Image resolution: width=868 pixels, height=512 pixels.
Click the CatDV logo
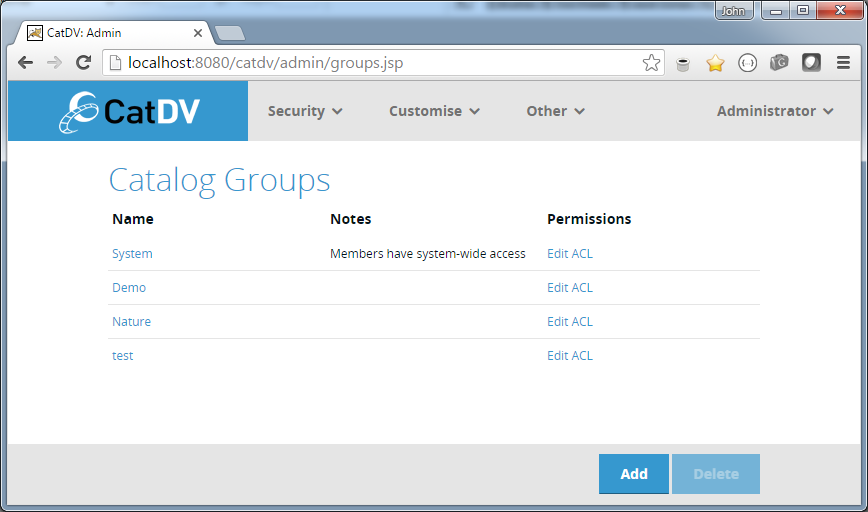coord(128,111)
